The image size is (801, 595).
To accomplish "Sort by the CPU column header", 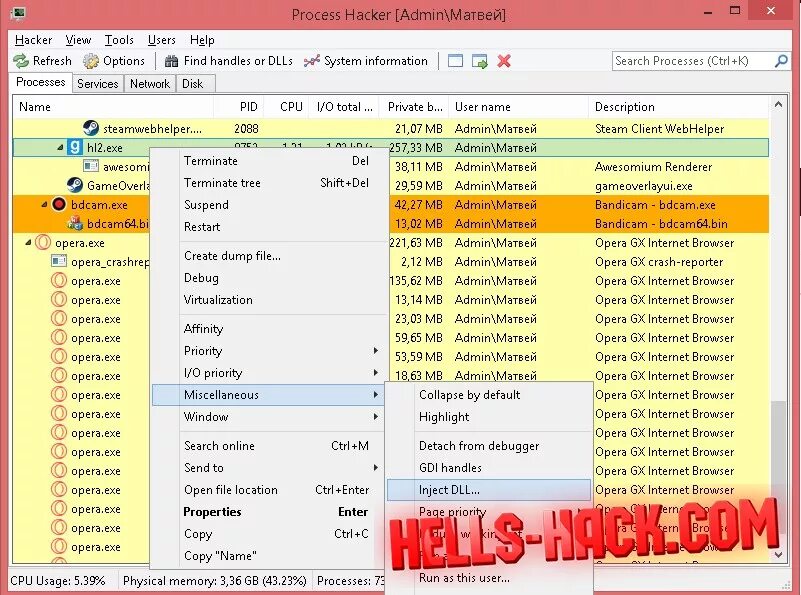I will click(286, 107).
